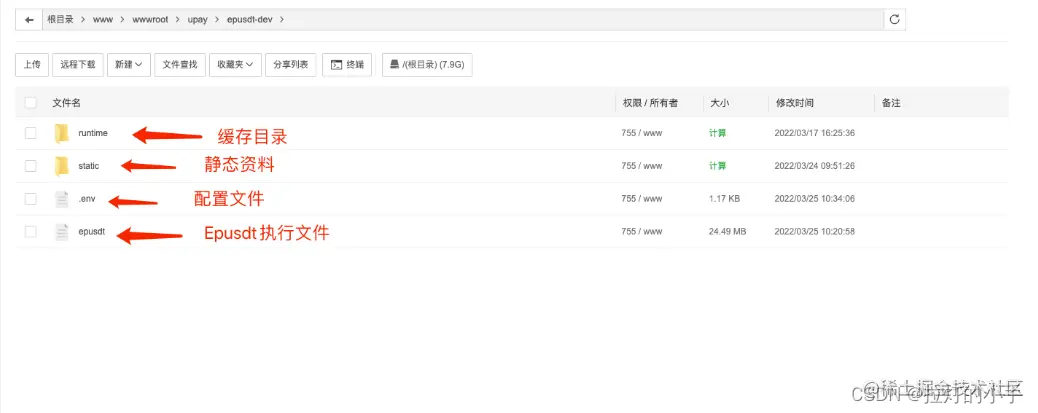Click 计算 size link for static

coord(718,166)
